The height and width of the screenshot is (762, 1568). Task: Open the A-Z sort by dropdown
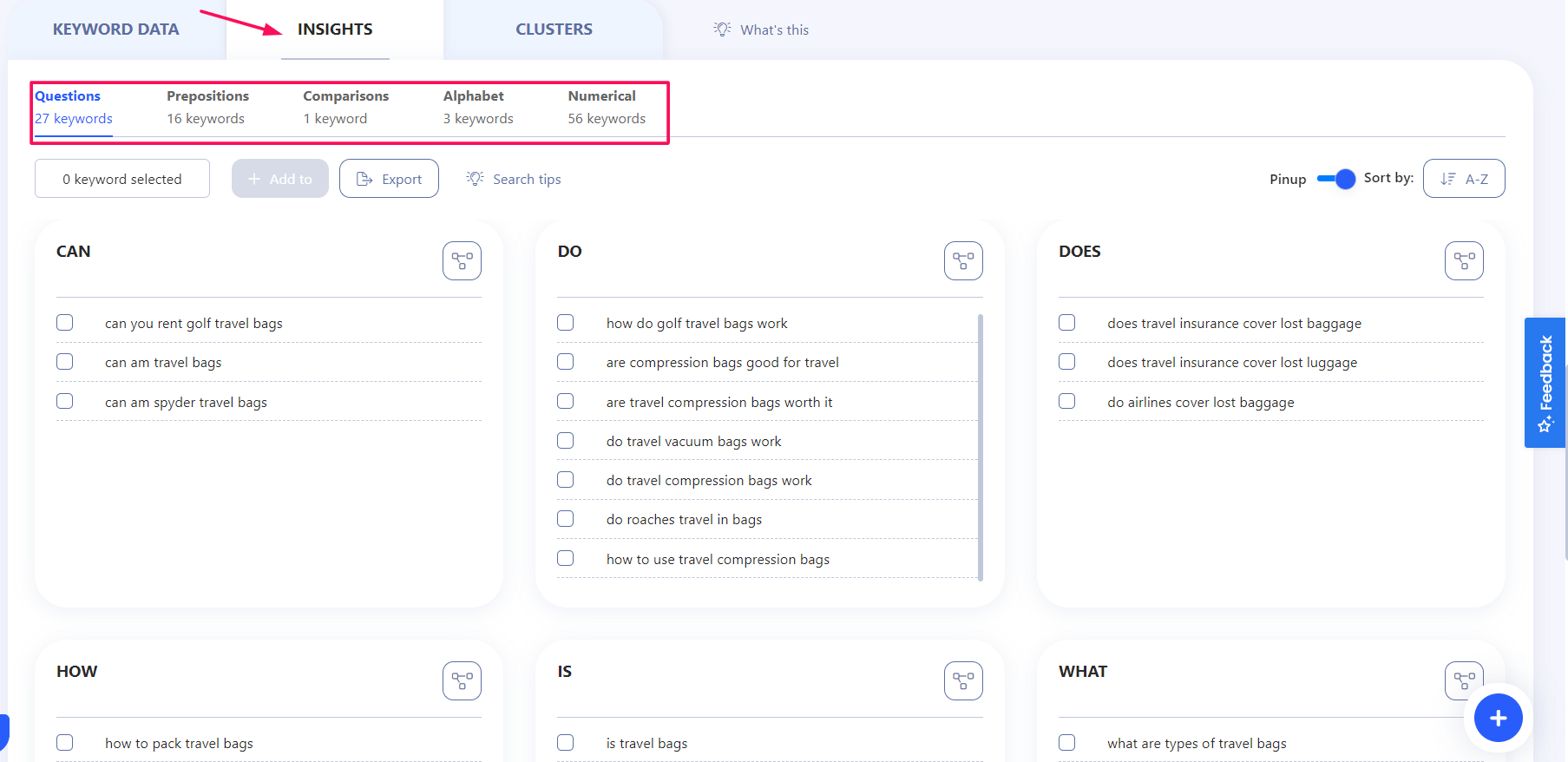pos(1464,179)
